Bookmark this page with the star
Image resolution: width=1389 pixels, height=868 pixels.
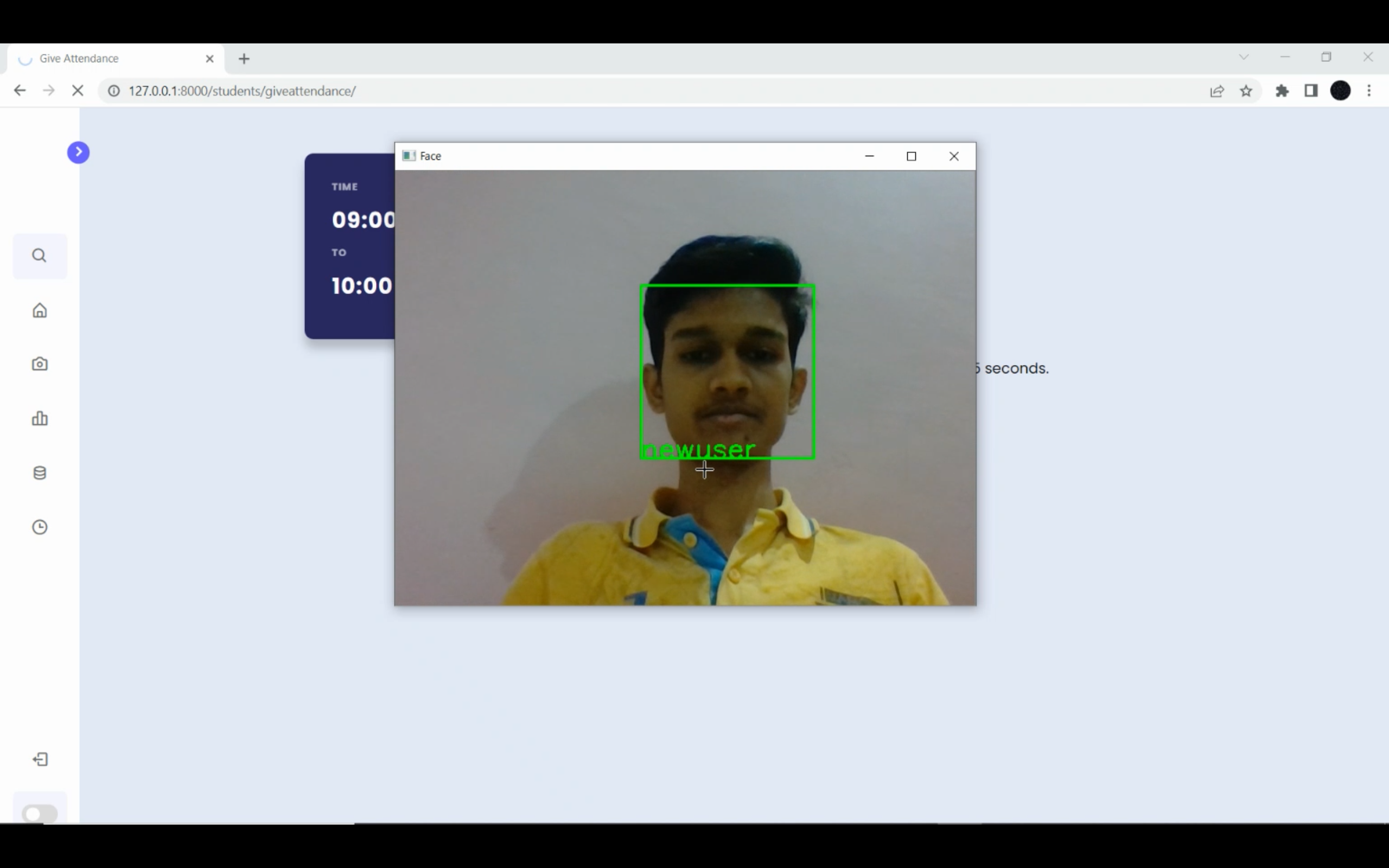(1246, 91)
